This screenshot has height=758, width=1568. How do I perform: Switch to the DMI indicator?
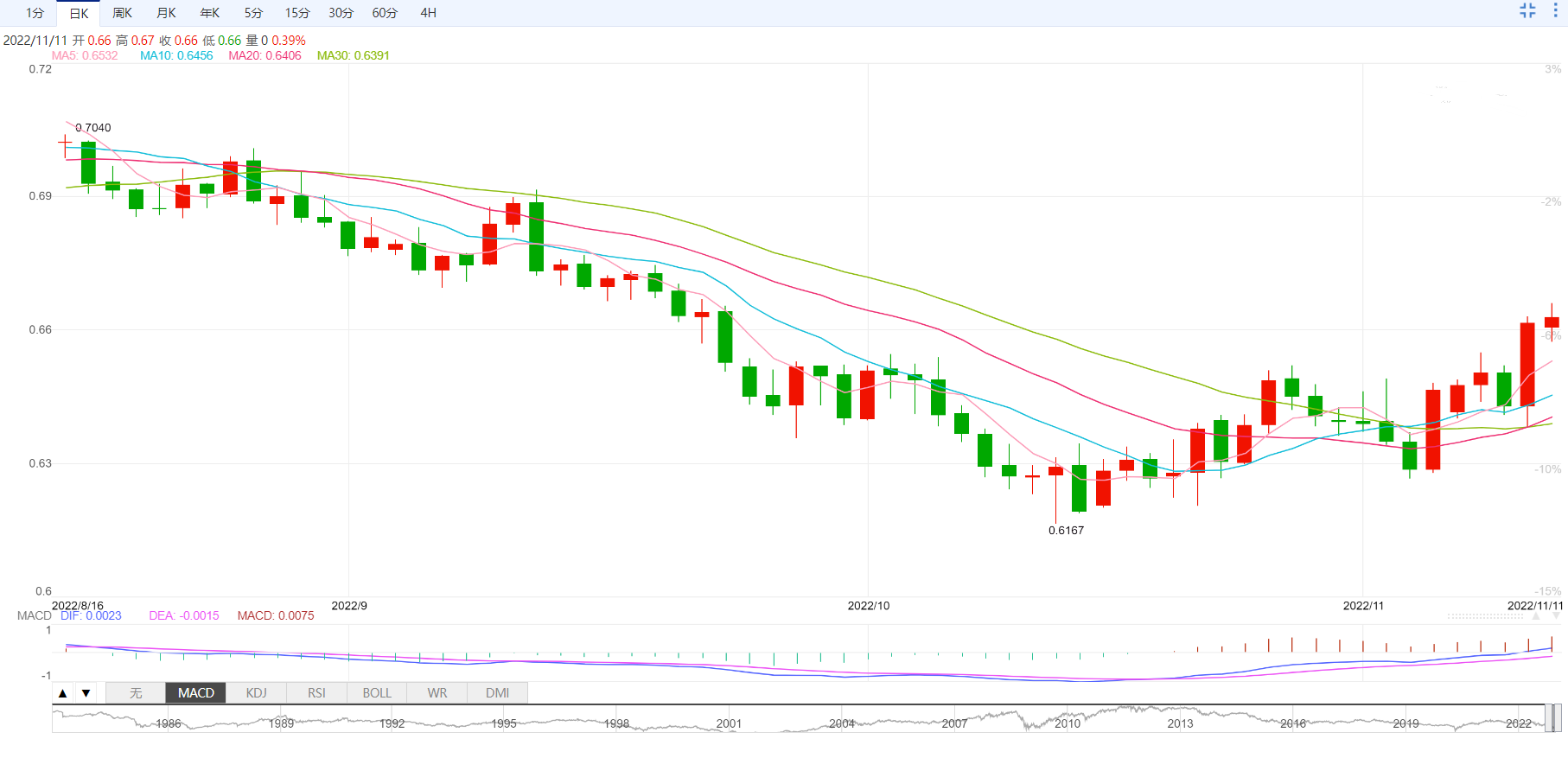[x=497, y=693]
